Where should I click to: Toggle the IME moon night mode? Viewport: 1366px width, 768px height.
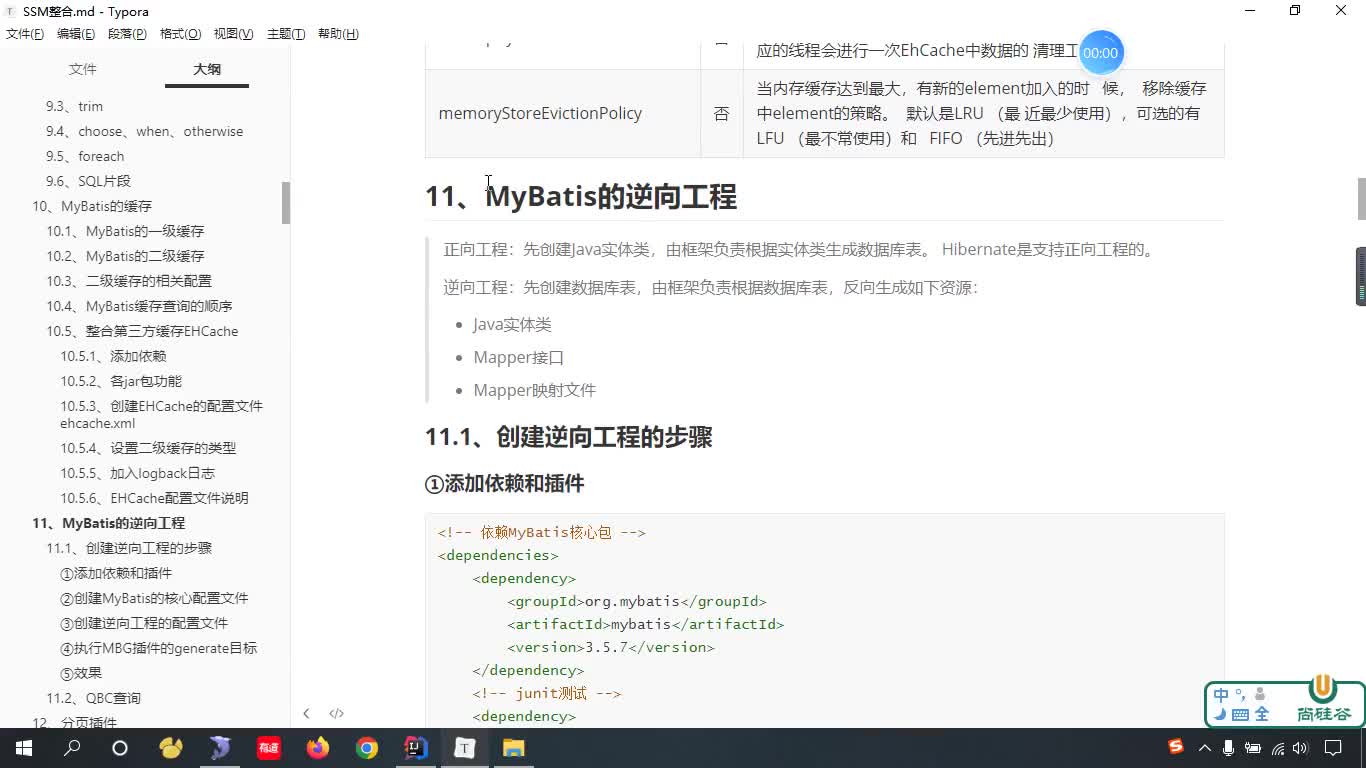click(1221, 715)
